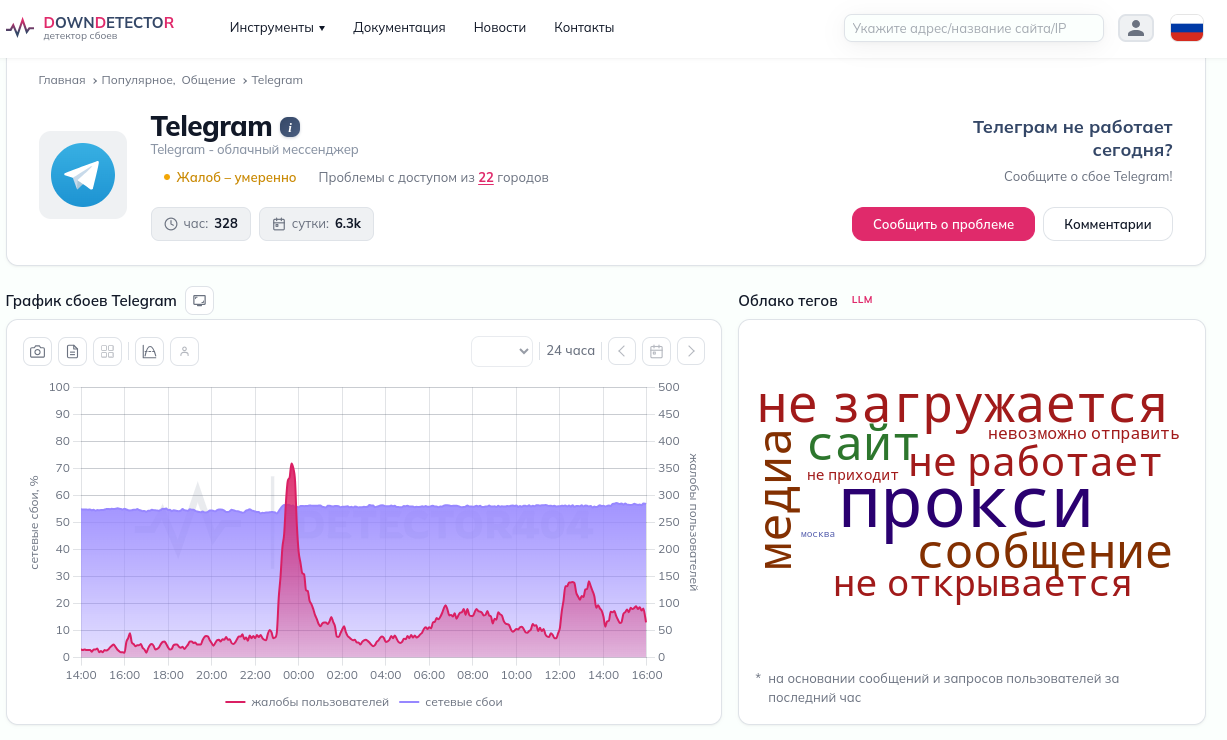This screenshot has height=740, width=1227.
Task: Open the calendar date picker icon
Action: click(656, 351)
